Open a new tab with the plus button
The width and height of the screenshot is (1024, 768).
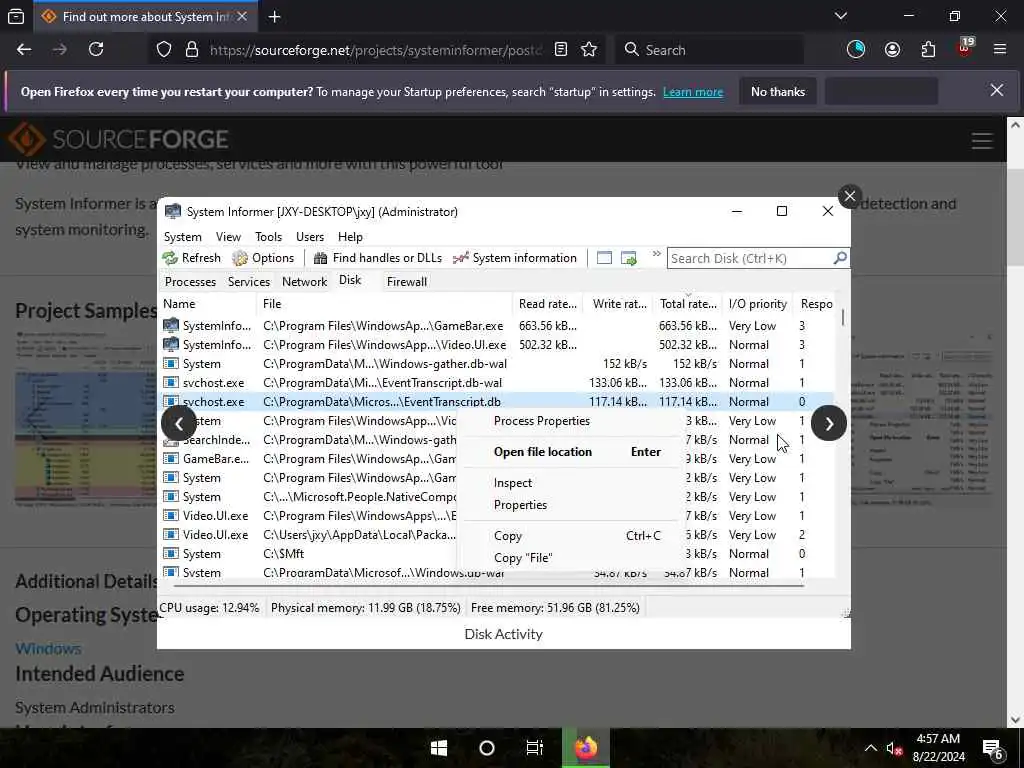point(274,17)
